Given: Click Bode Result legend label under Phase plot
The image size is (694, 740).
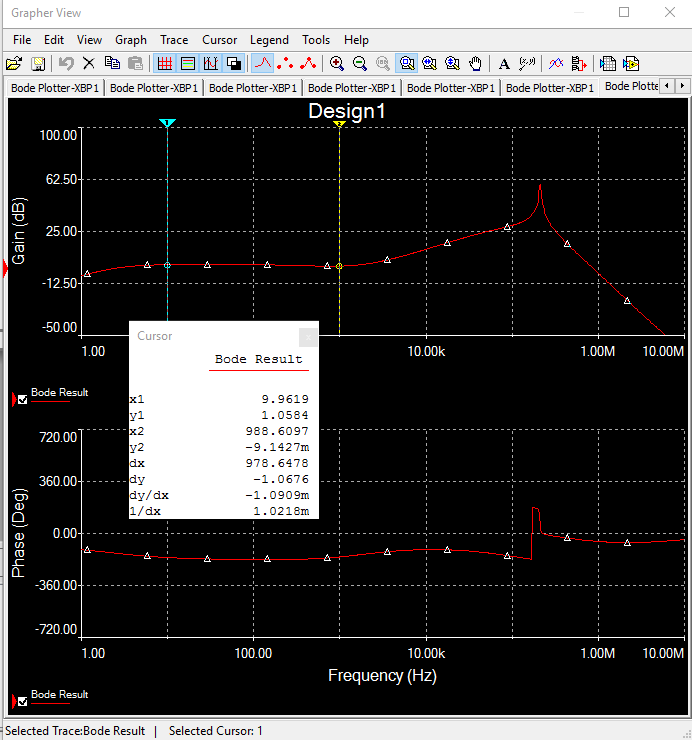Looking at the screenshot, I should [59, 694].
